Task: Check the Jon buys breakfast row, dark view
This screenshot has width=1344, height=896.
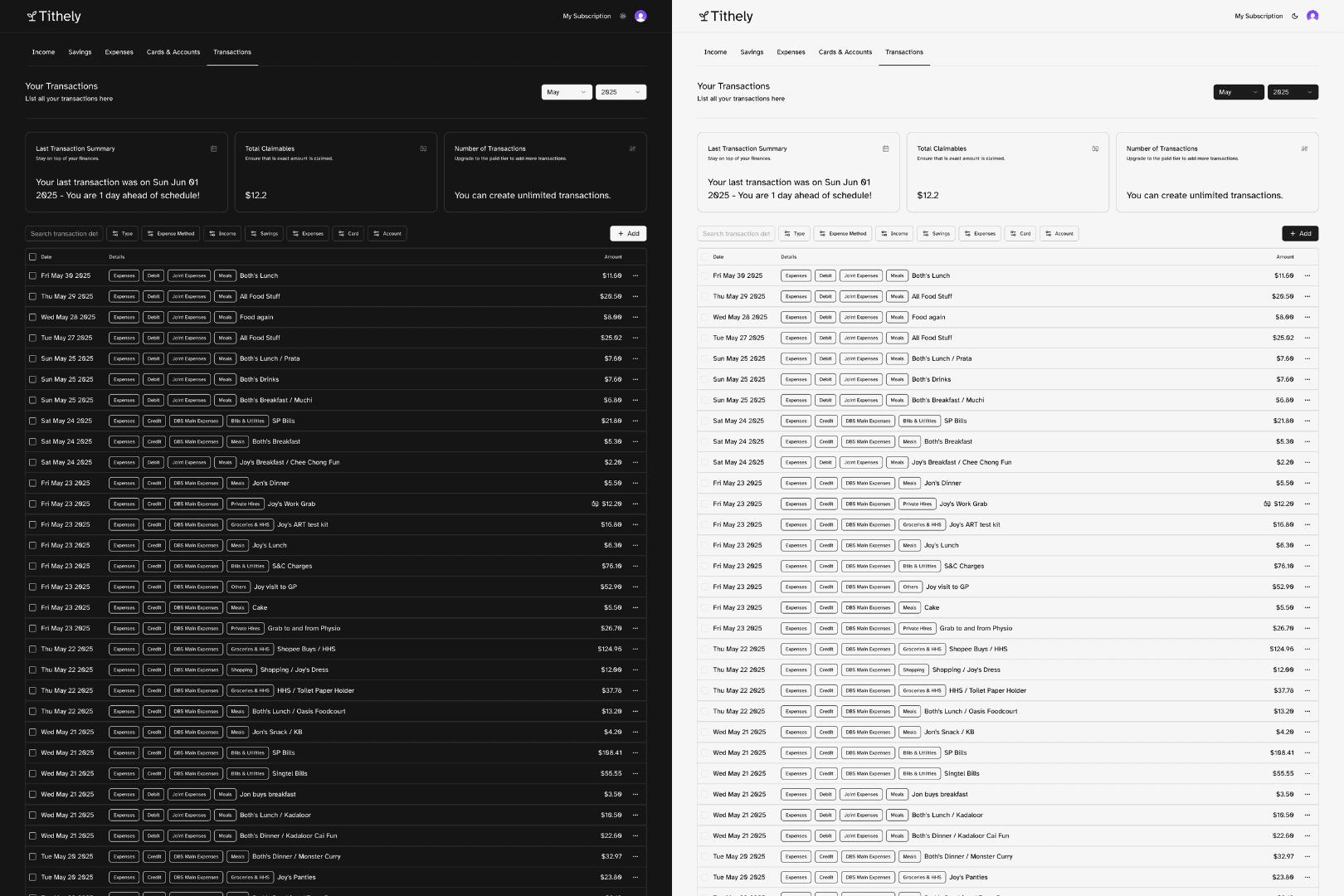Action: (x=32, y=794)
